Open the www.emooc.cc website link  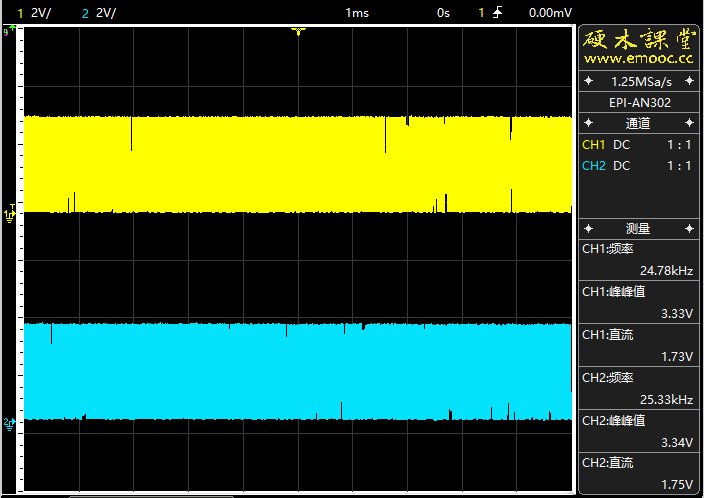[x=639, y=59]
